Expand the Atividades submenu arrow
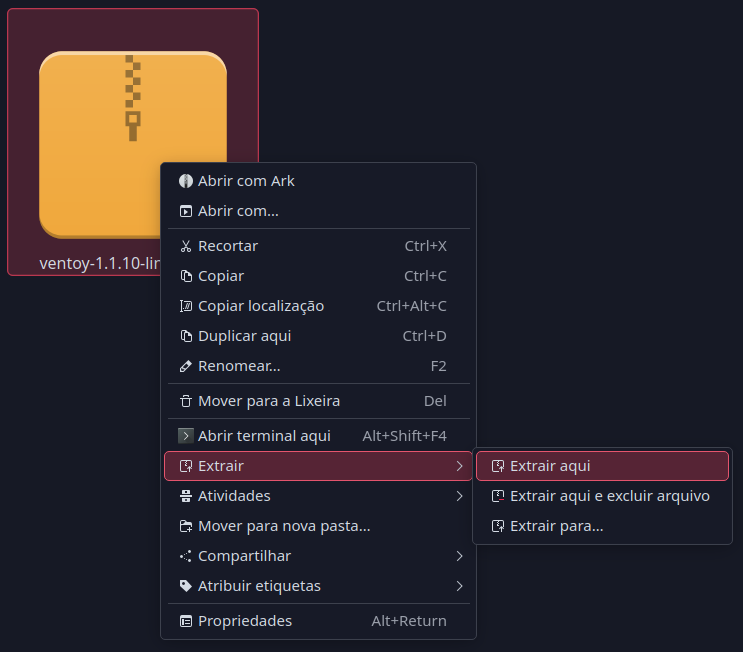 click(459, 496)
